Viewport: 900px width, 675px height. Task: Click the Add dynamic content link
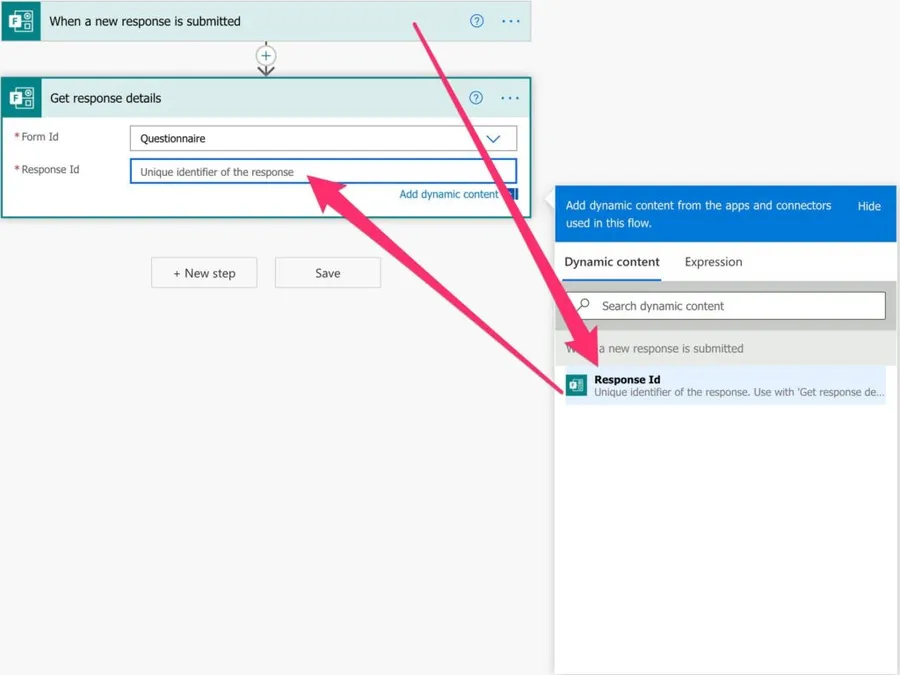448,194
